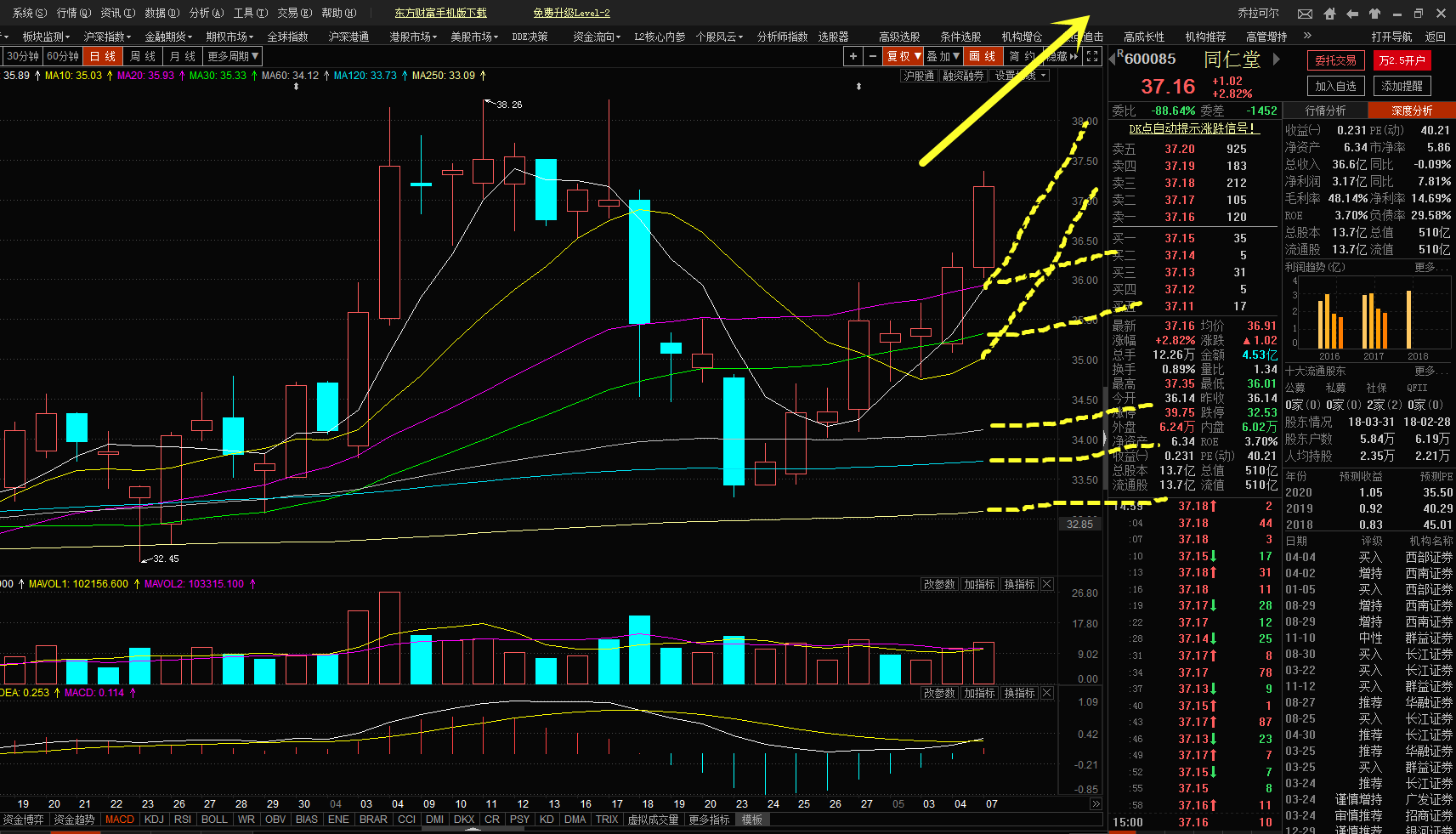Open the 更多周期 dropdown
The height and width of the screenshot is (834, 1456).
tap(233, 56)
